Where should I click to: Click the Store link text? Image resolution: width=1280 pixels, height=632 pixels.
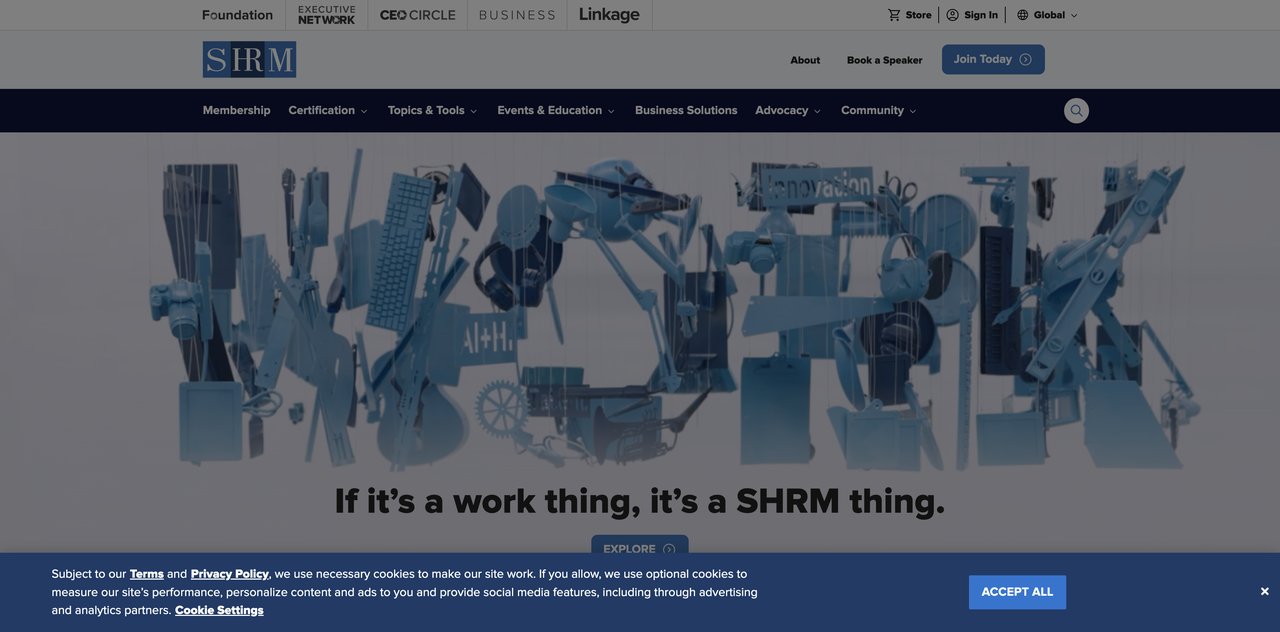918,15
